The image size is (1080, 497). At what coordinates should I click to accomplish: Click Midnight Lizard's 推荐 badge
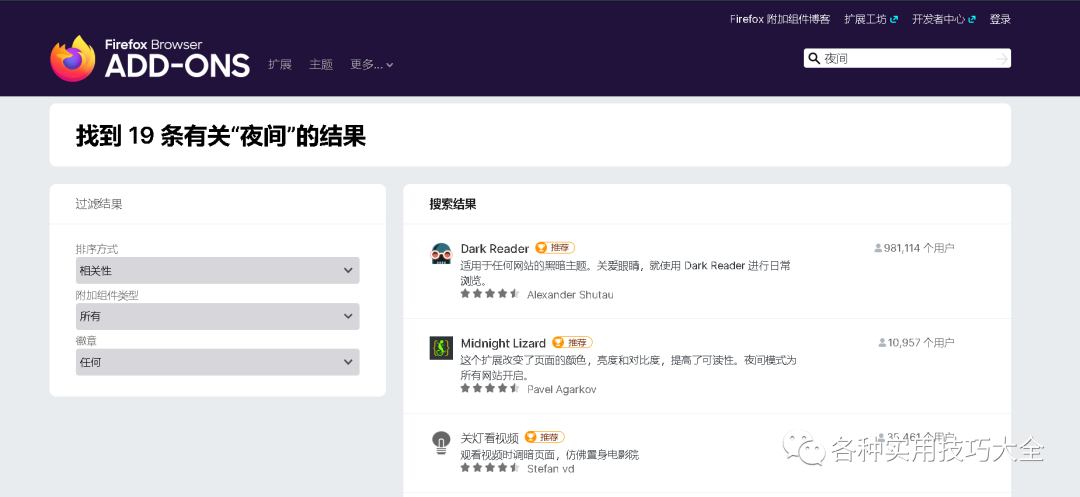coord(572,342)
